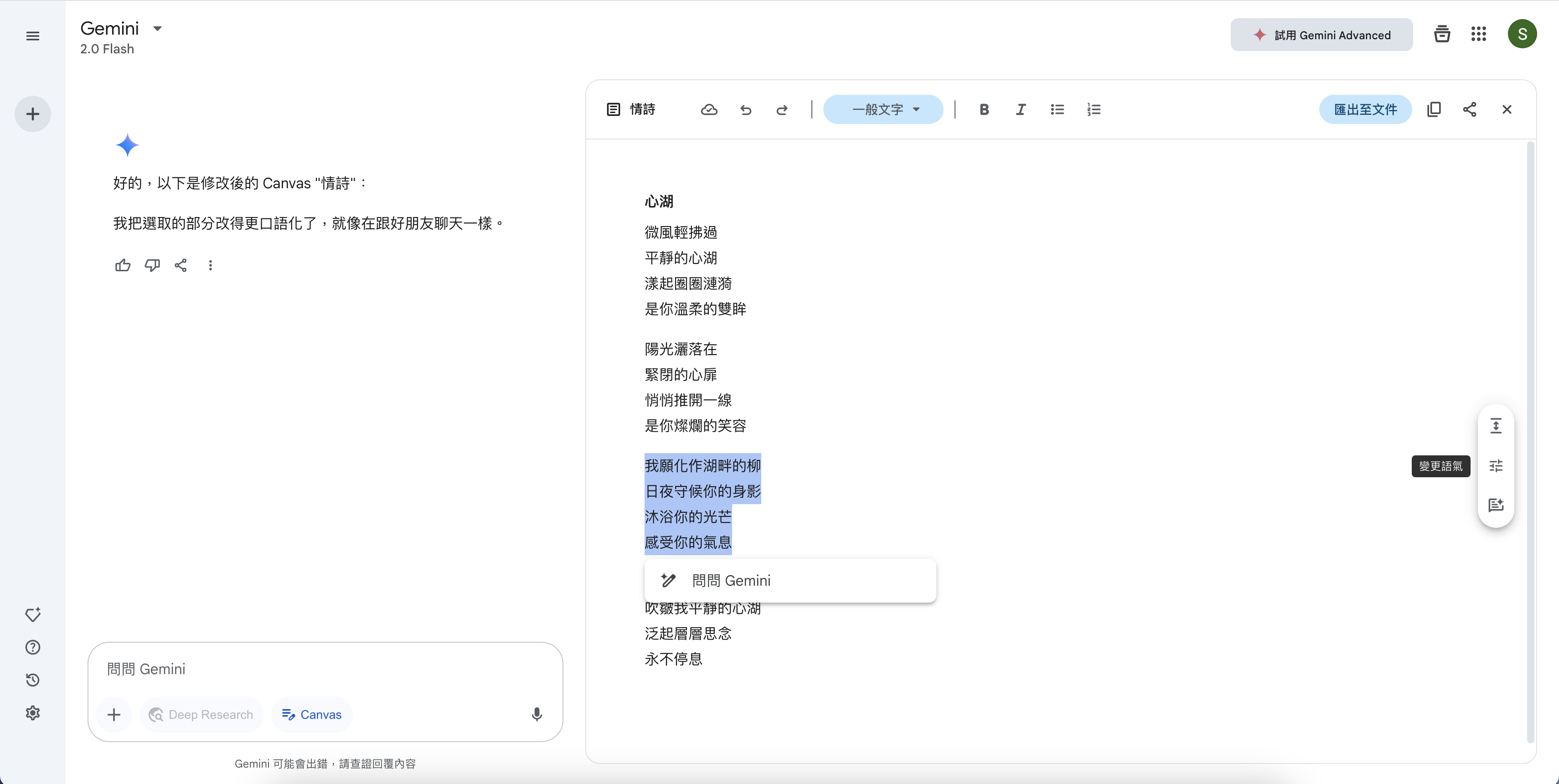Click the 問問 Gemini inline prompt field
The image size is (1559, 784).
click(x=790, y=581)
